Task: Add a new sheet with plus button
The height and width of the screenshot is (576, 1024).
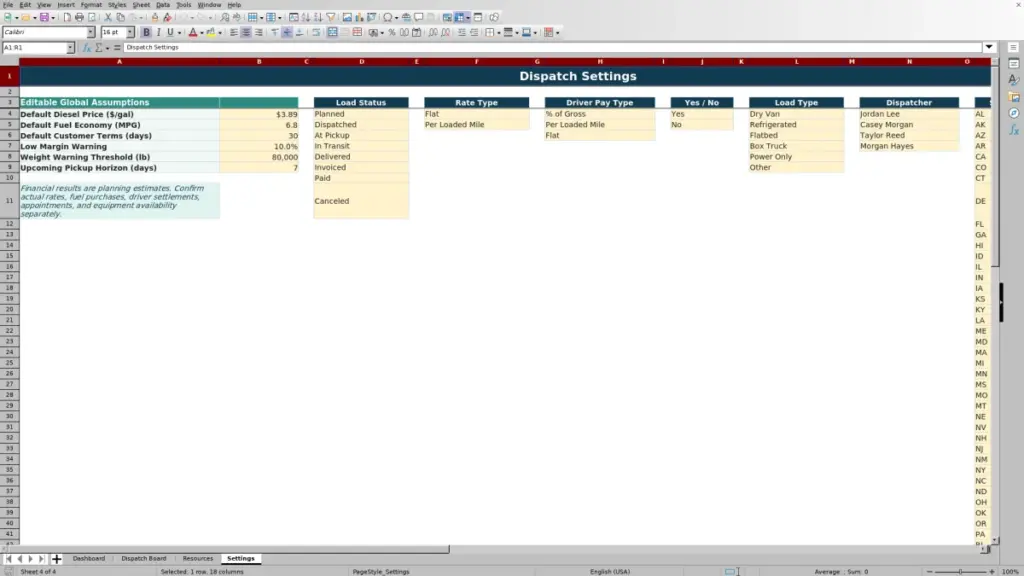Action: pos(56,558)
